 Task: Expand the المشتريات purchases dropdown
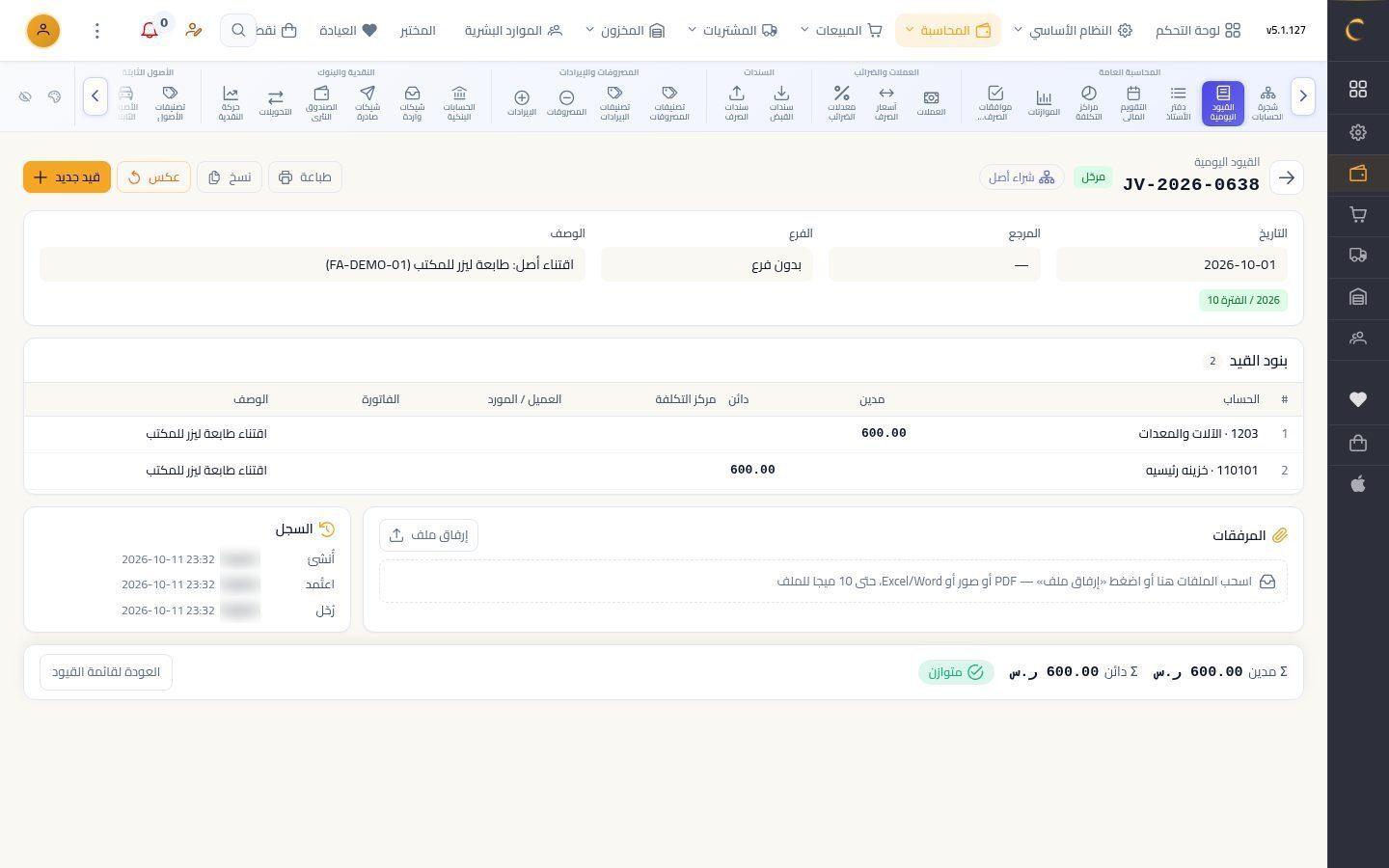pos(733,31)
